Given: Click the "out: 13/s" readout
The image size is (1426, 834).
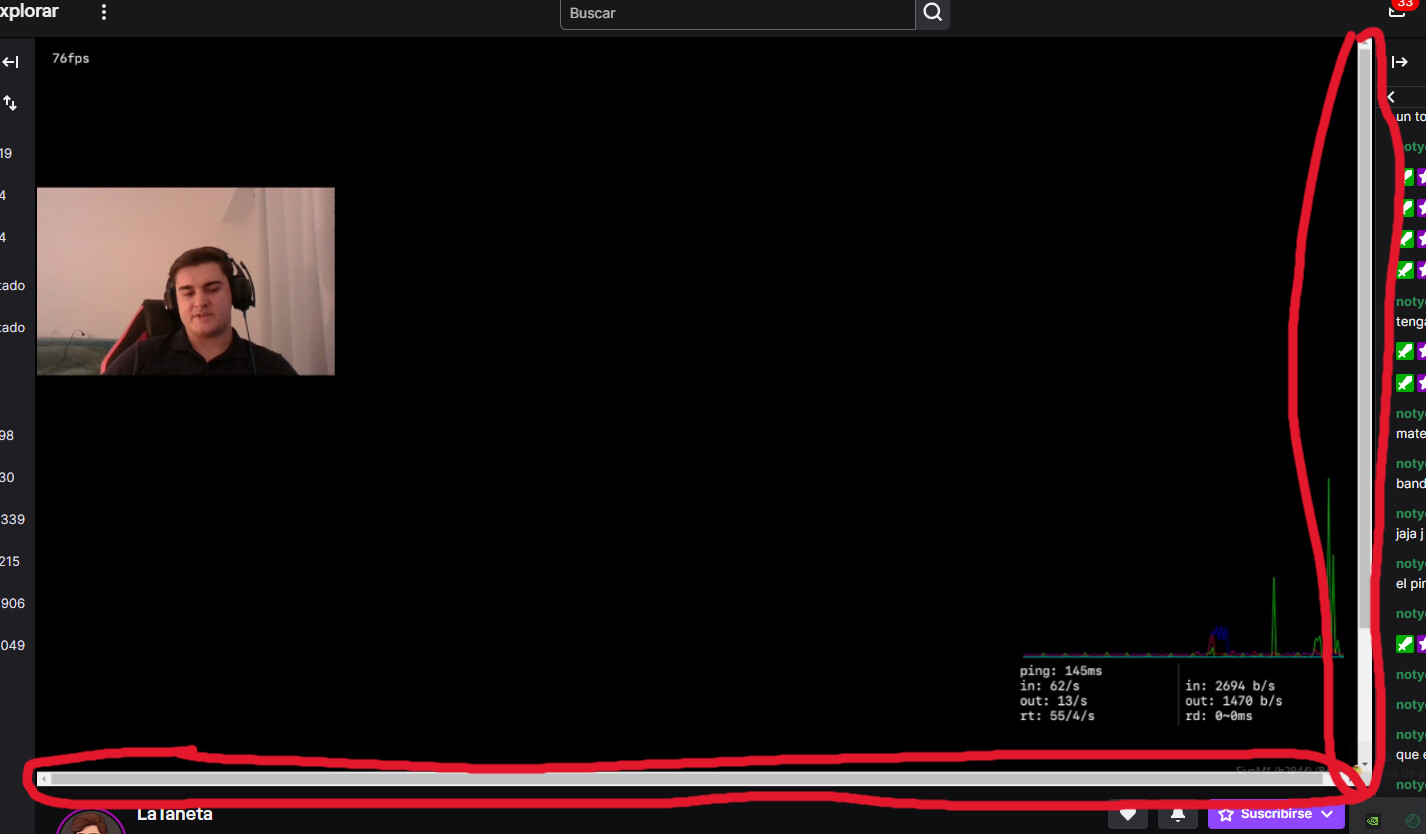Looking at the screenshot, I should point(1053,701).
